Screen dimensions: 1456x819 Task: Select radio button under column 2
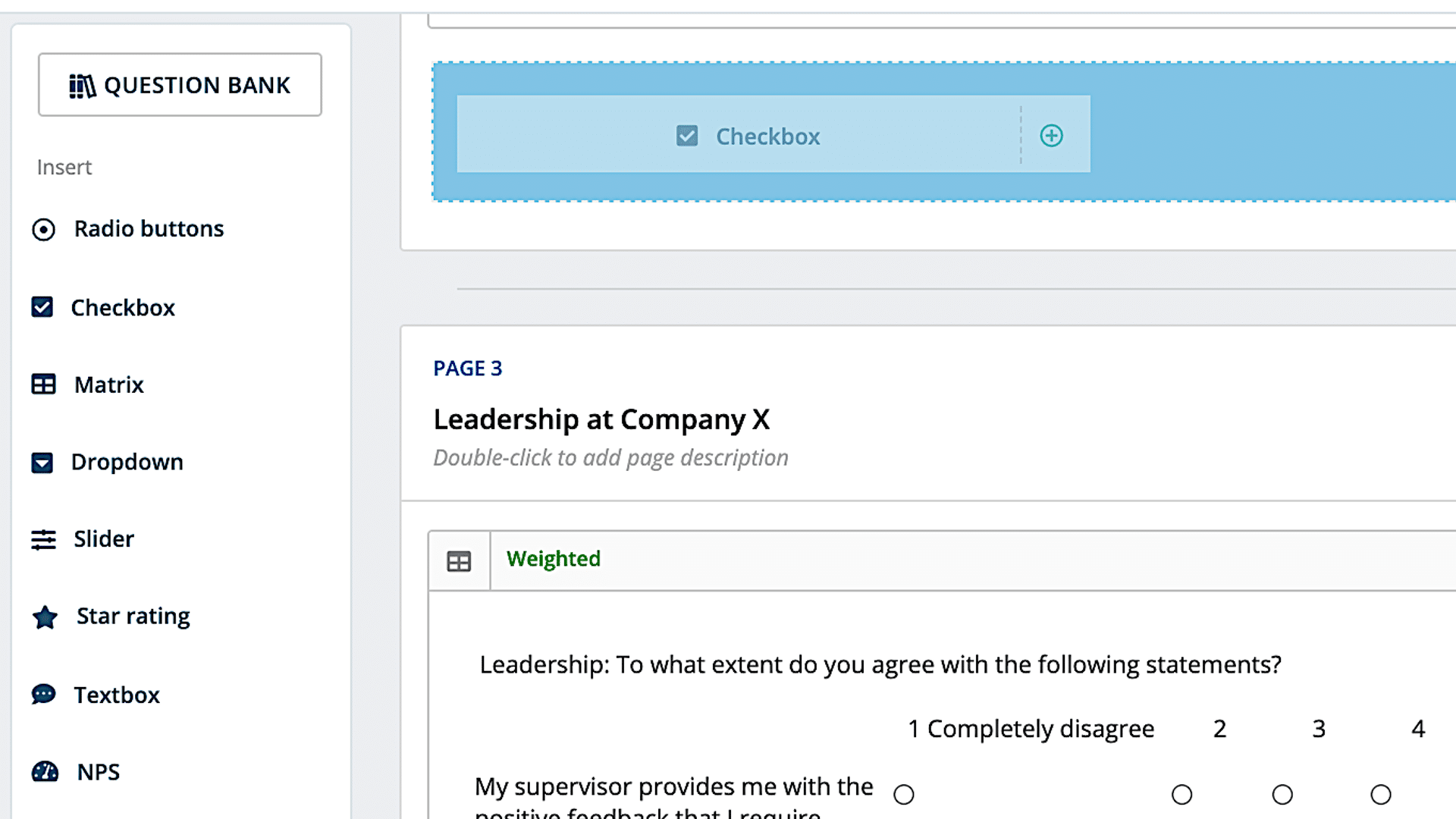tap(1181, 795)
